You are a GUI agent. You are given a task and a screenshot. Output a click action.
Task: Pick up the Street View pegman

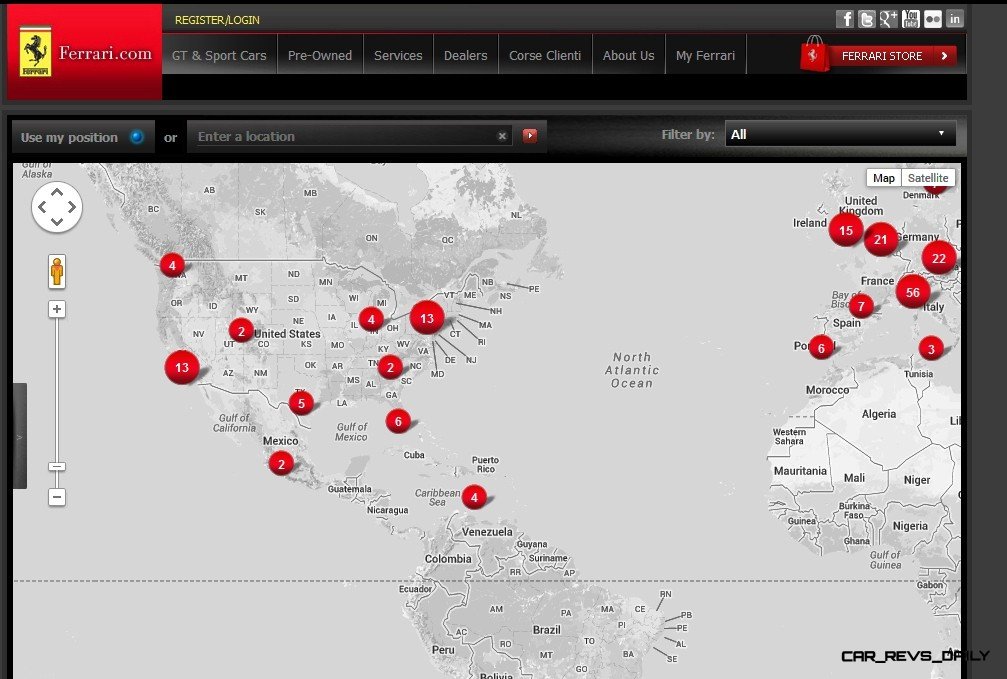57,271
